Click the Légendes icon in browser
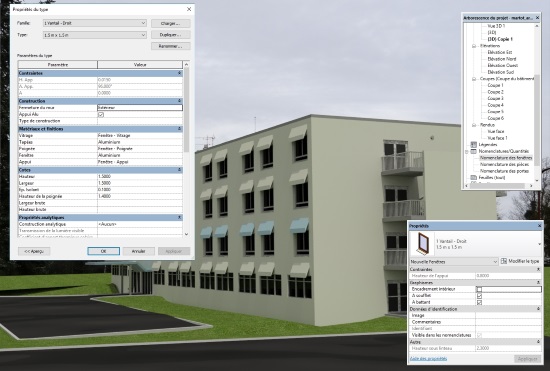Viewport: 550px width, 371px height. tap(474, 144)
